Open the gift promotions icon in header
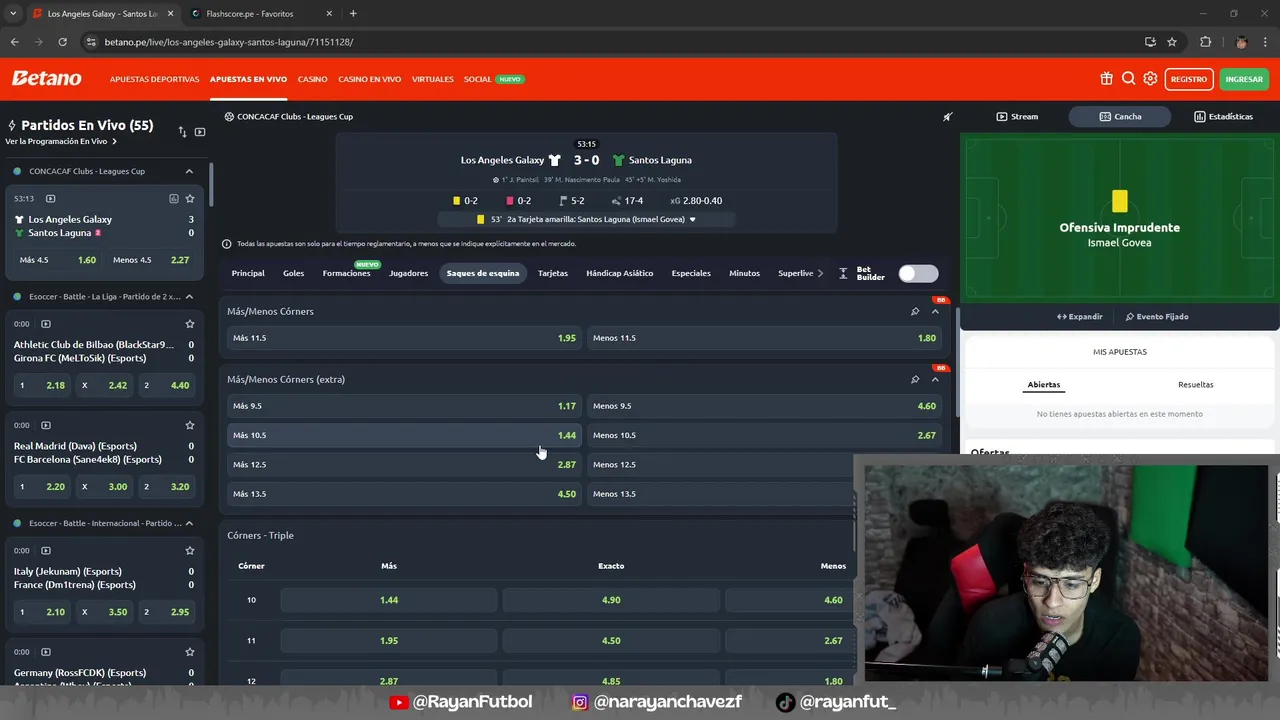Screen dimensions: 1280x720 coord(1106,79)
